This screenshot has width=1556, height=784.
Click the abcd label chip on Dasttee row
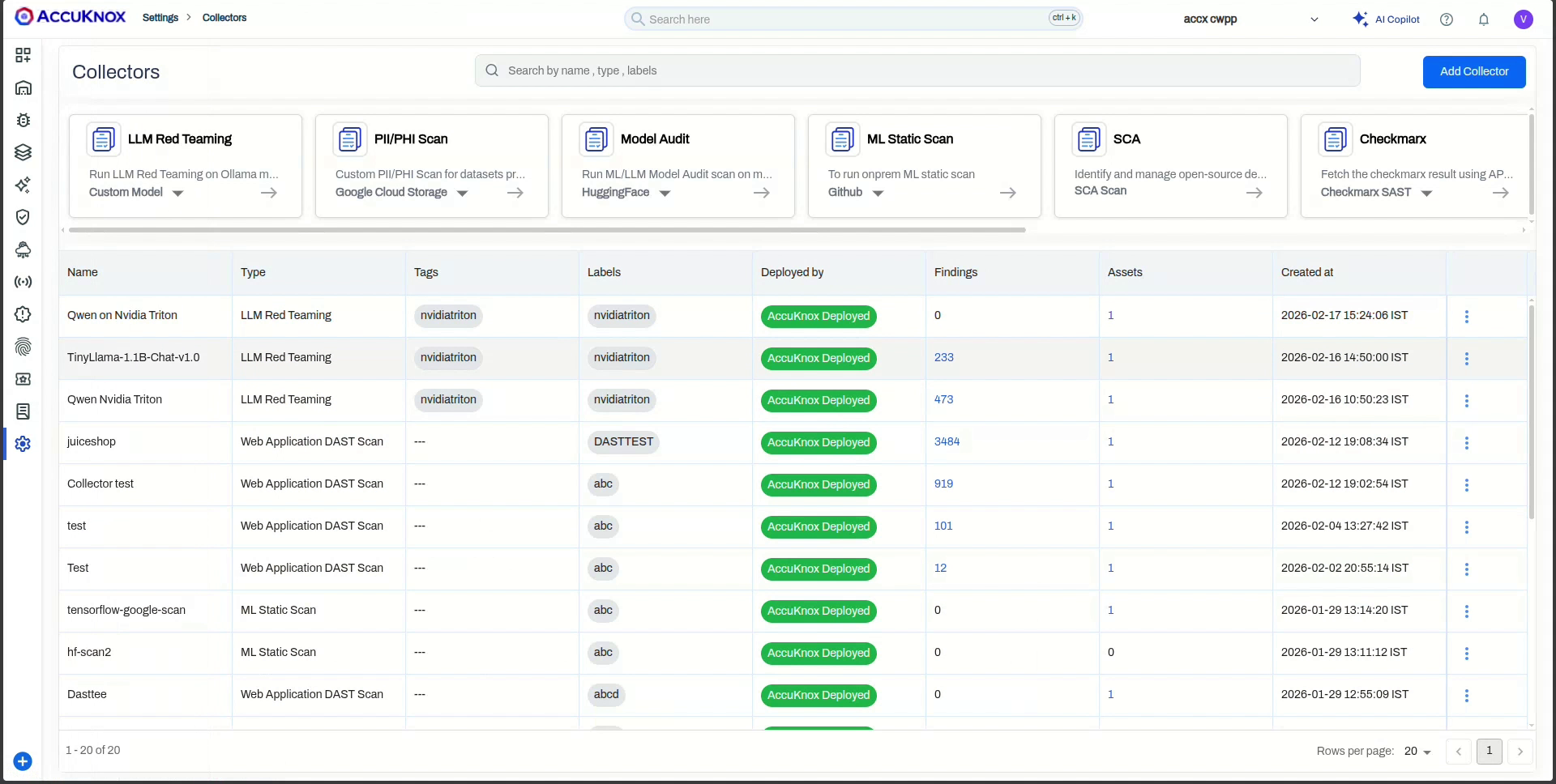[x=606, y=695]
